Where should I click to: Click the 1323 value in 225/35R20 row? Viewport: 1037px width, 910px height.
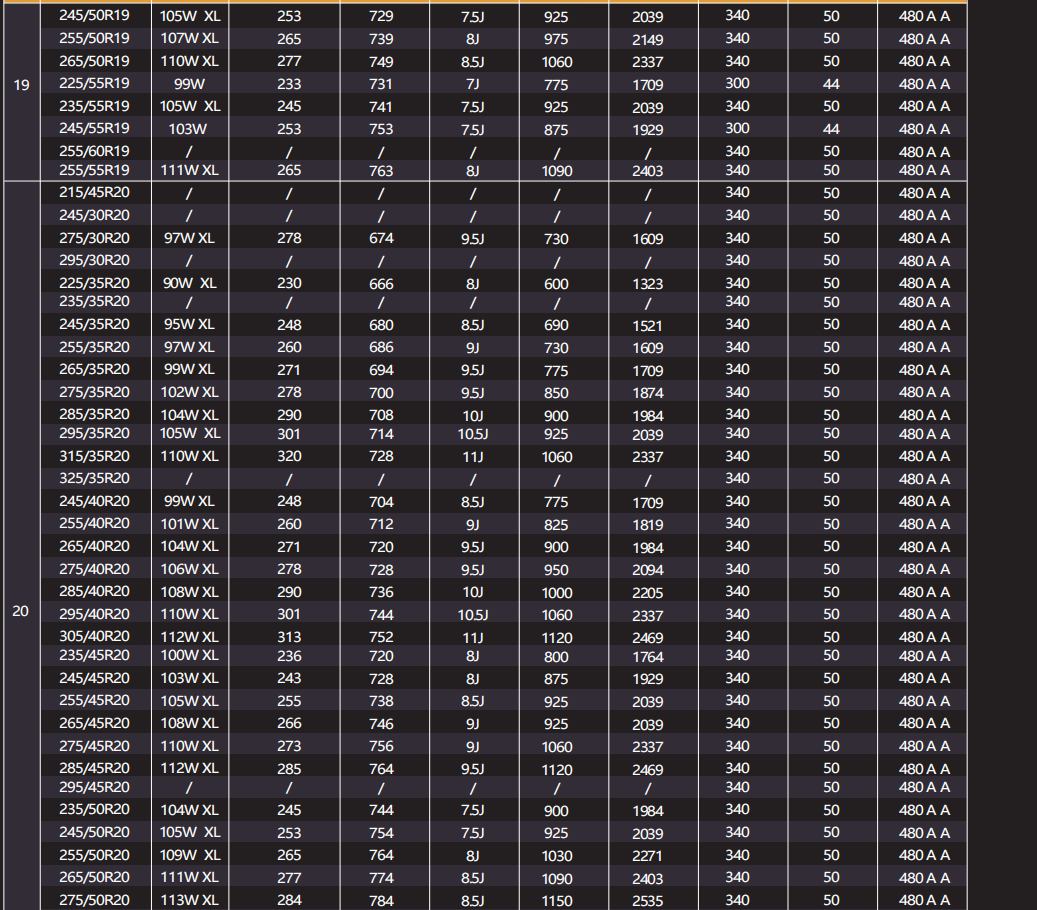tap(647, 284)
